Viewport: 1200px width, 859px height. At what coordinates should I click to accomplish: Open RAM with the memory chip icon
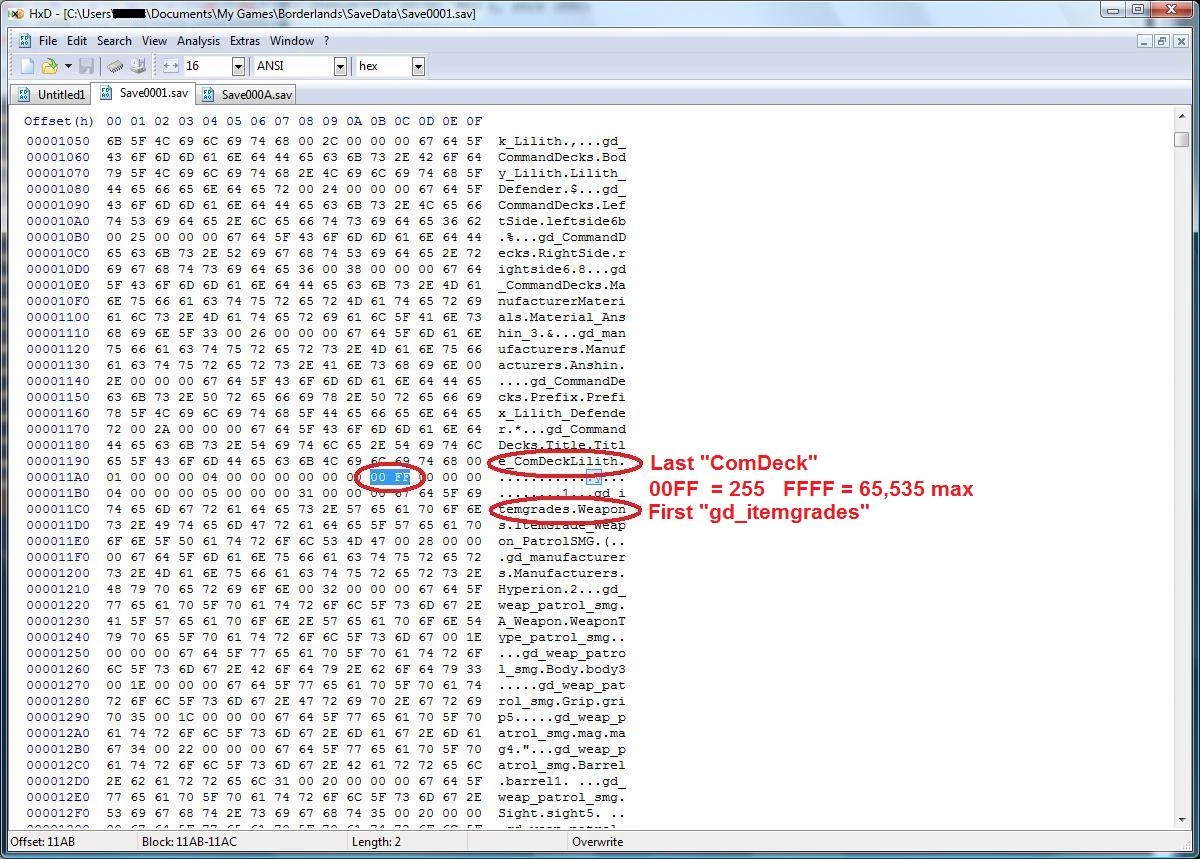coord(116,66)
